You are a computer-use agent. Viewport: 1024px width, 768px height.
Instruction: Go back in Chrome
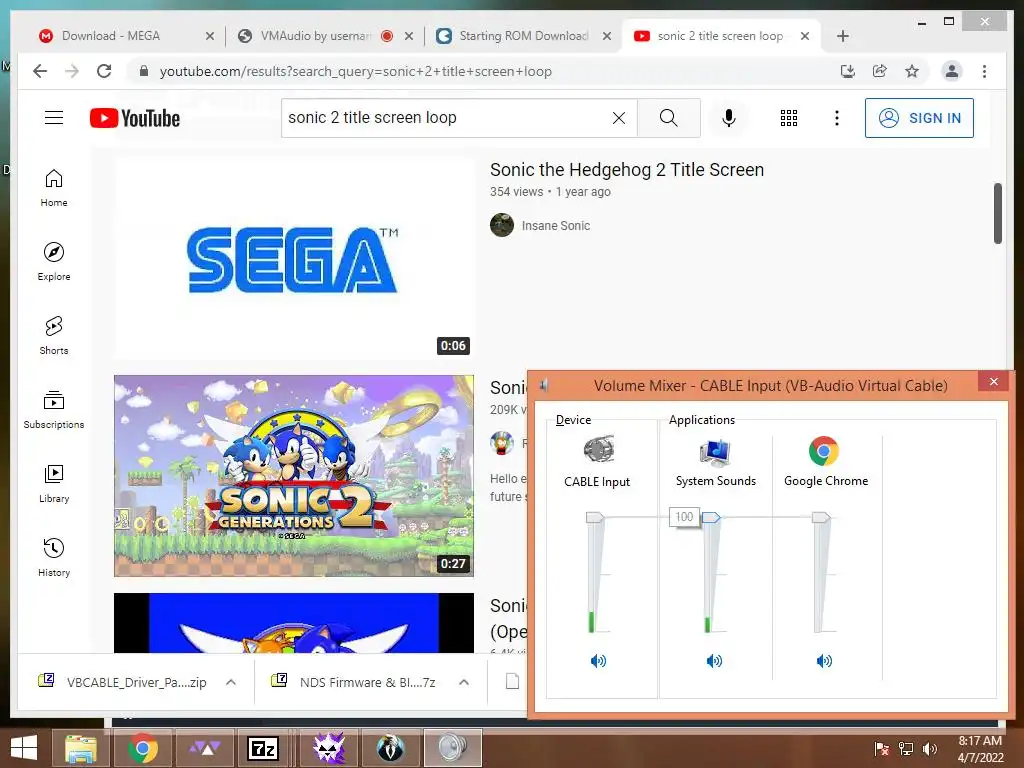coord(40,71)
